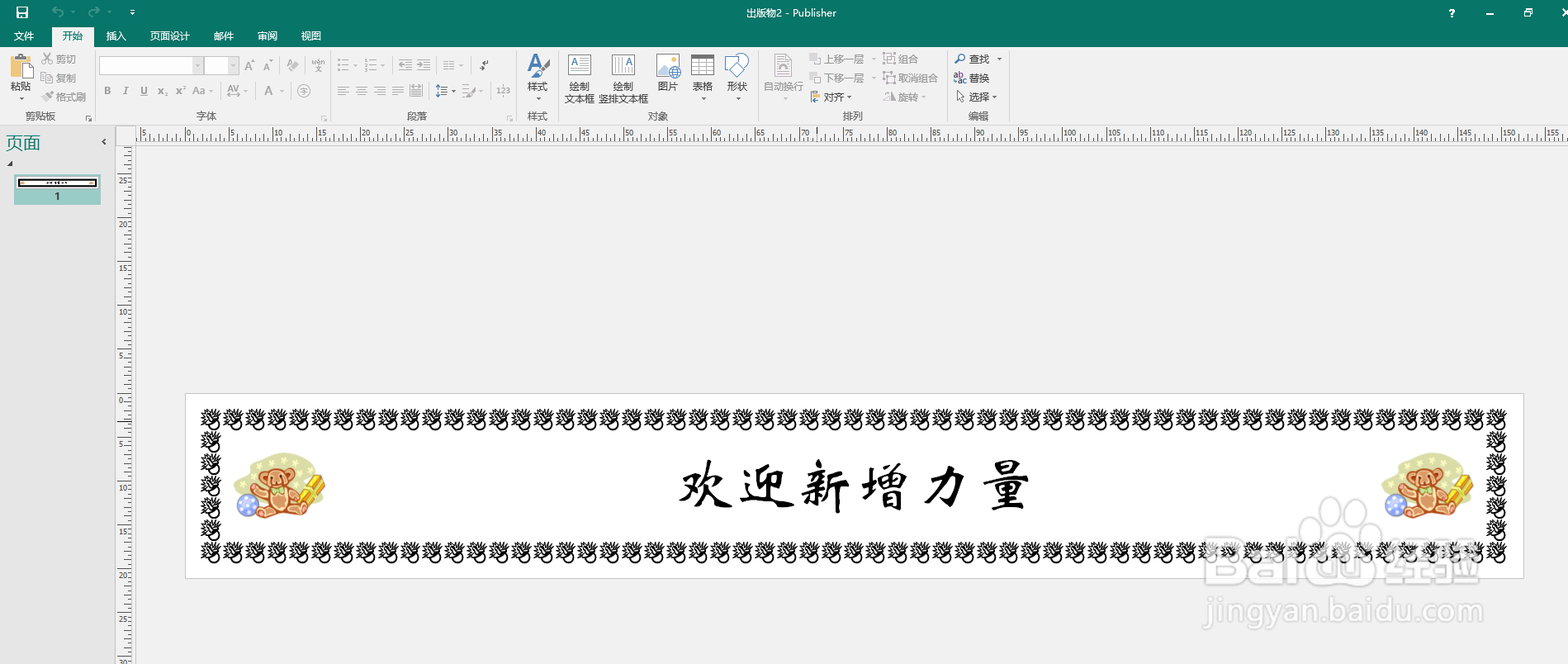Click the Replace (替换) tool
Image resolution: width=1568 pixels, height=664 pixels.
pos(972,78)
